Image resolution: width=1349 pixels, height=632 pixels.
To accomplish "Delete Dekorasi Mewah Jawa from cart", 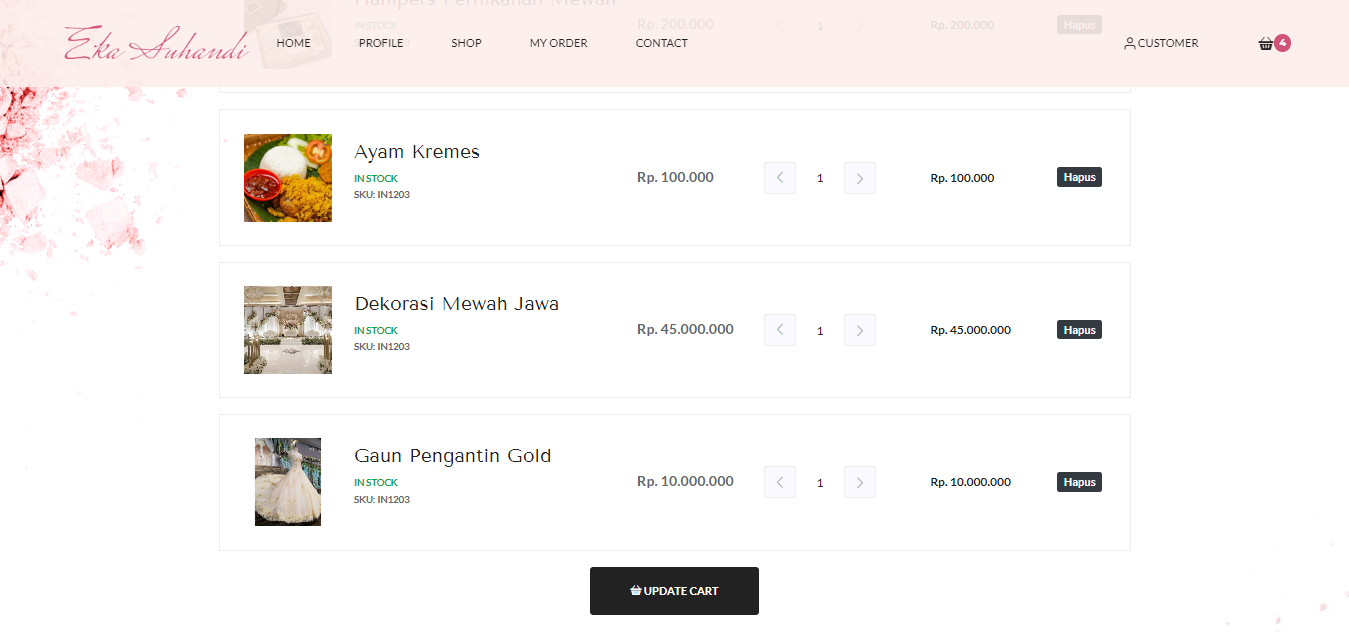I will (x=1079, y=329).
